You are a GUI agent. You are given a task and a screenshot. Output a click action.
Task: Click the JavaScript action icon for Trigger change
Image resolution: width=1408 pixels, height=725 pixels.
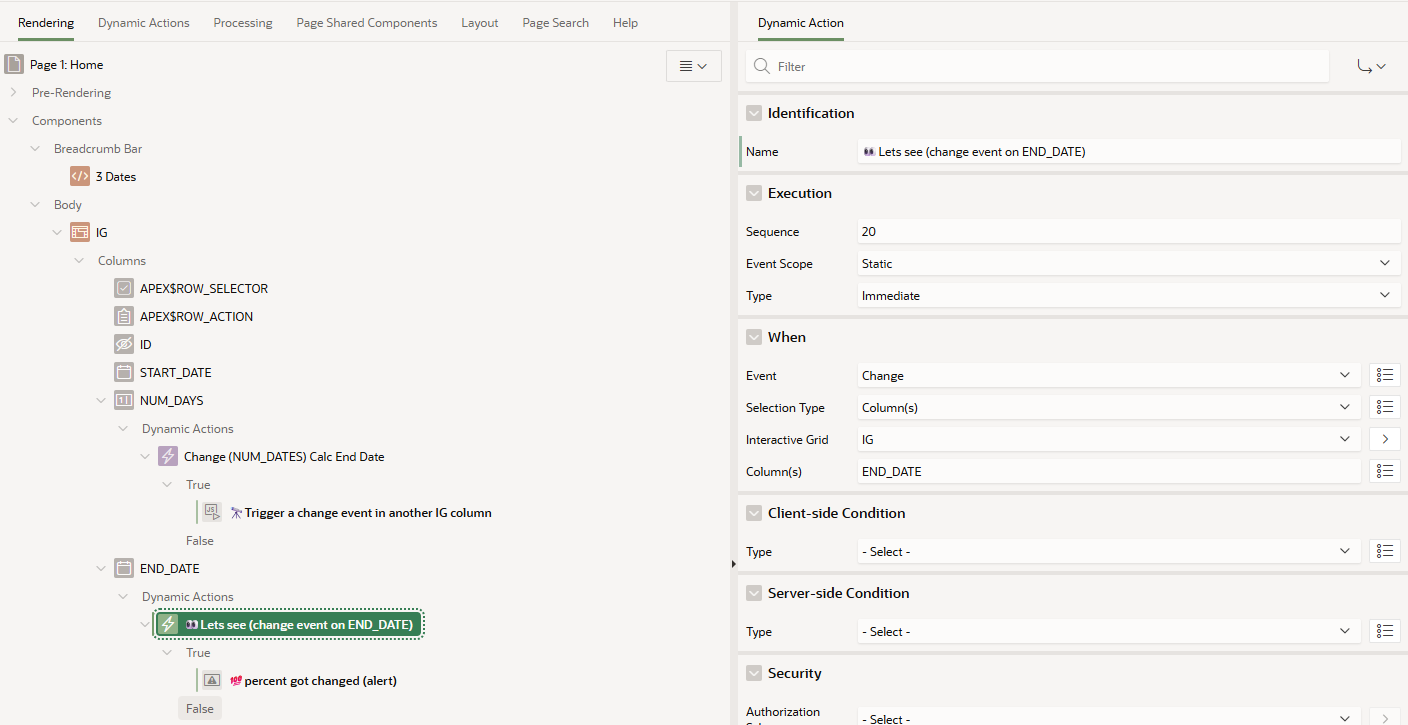(x=212, y=513)
